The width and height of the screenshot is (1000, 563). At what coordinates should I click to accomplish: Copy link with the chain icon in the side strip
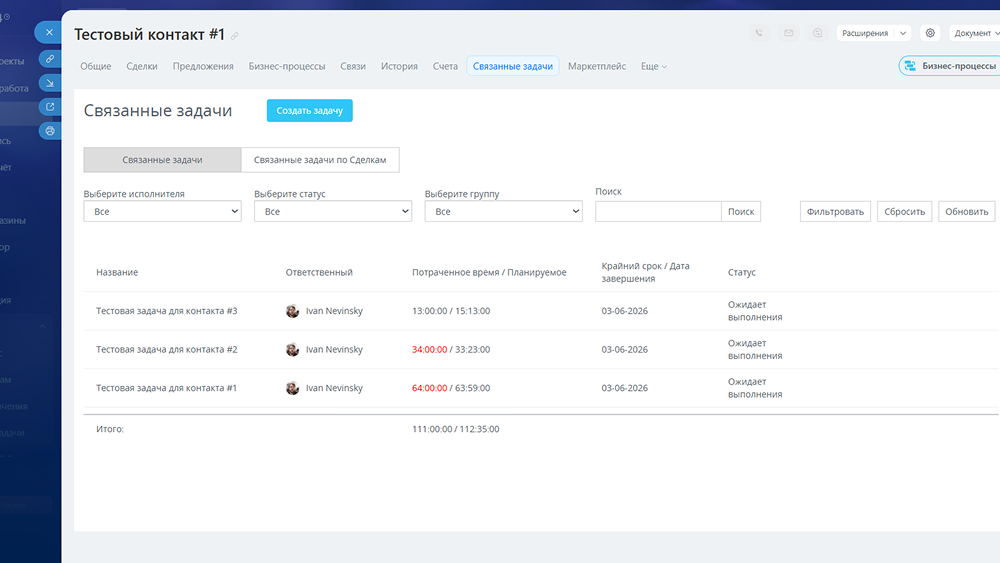[x=50, y=59]
